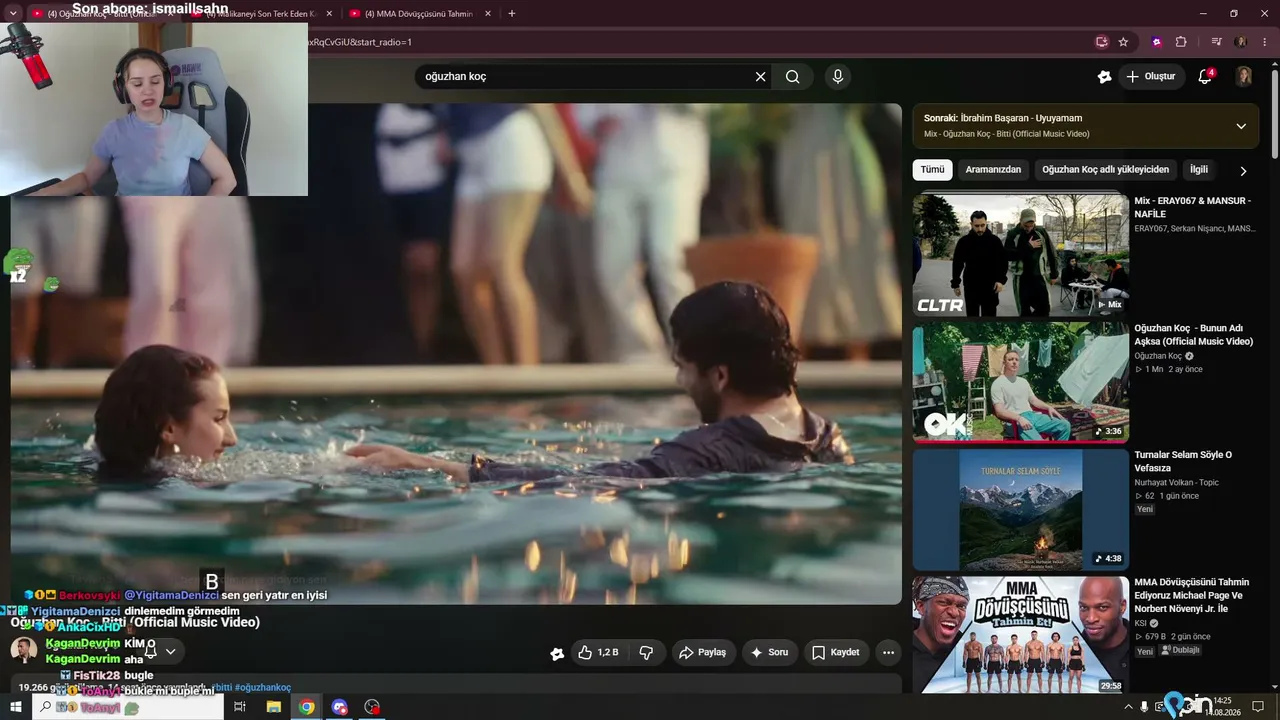Save the video with Kaydet
The height and width of the screenshot is (720, 1280).
click(x=835, y=653)
